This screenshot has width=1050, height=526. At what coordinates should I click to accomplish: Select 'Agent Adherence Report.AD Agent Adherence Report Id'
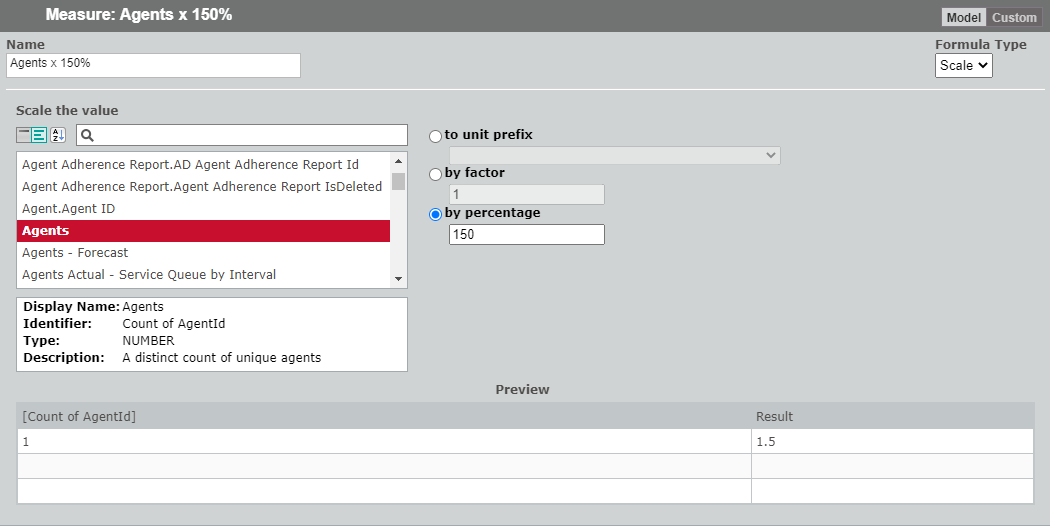point(190,165)
